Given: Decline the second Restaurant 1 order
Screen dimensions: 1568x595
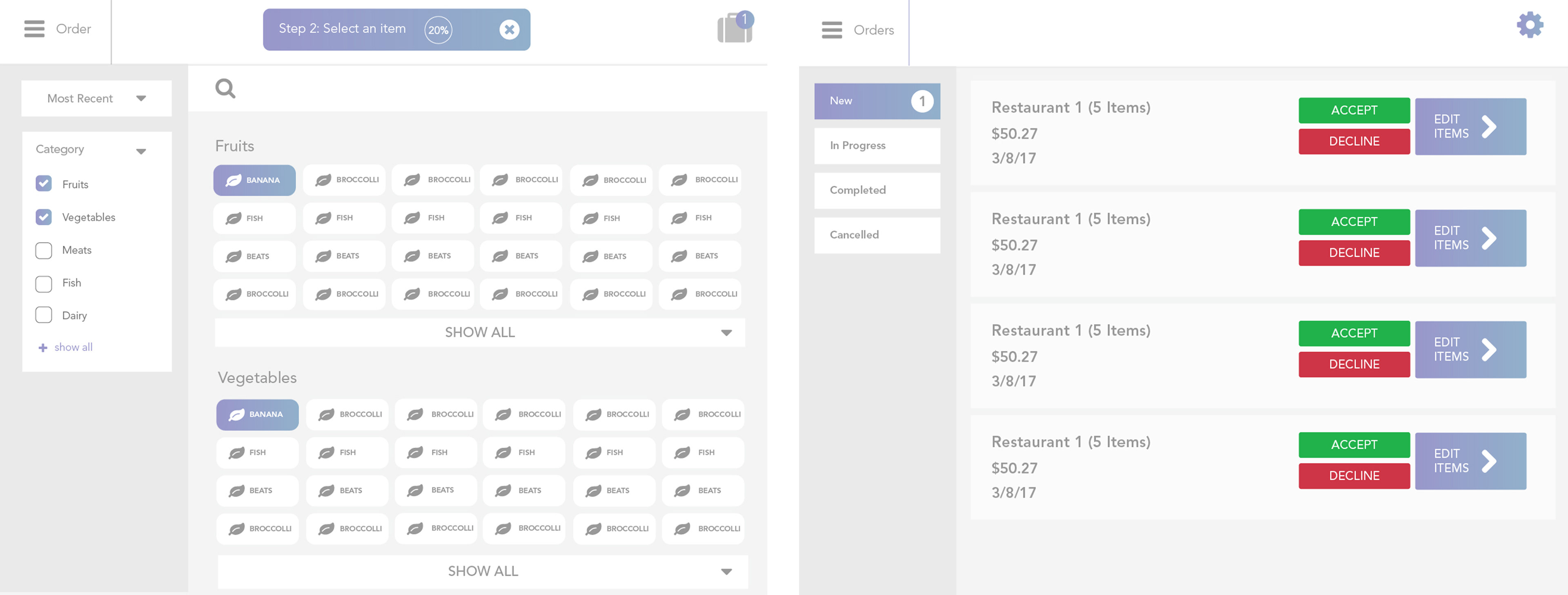Looking at the screenshot, I should (x=1354, y=253).
